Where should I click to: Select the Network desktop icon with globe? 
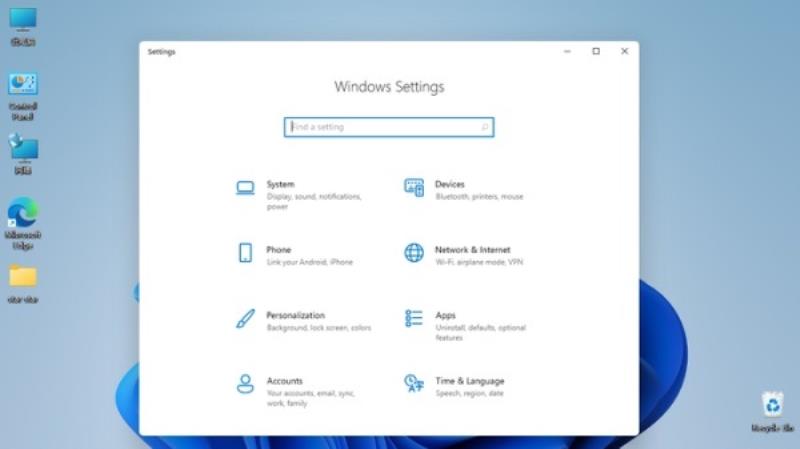(23, 147)
